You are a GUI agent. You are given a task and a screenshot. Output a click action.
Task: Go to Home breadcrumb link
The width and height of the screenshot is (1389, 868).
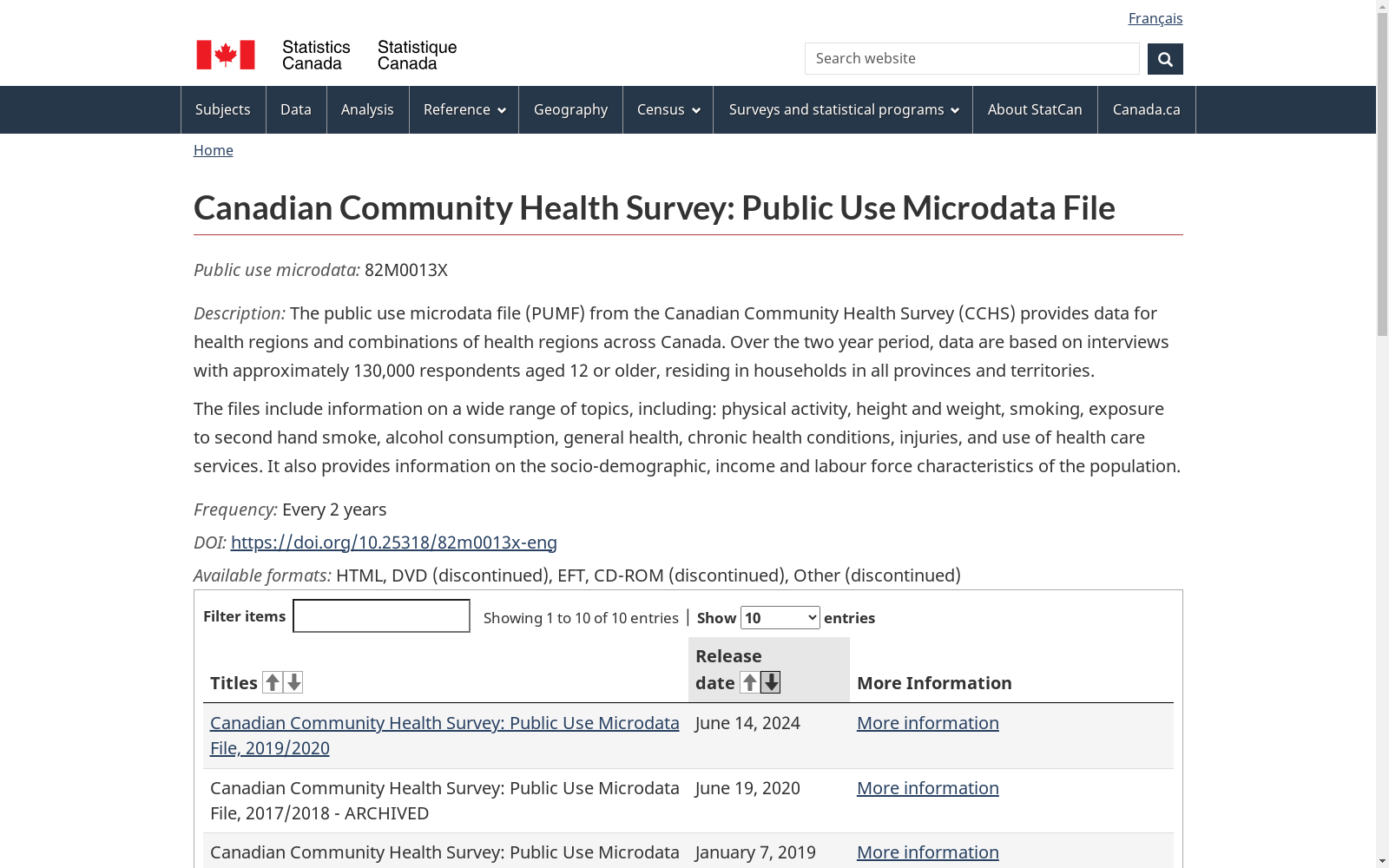click(x=214, y=150)
